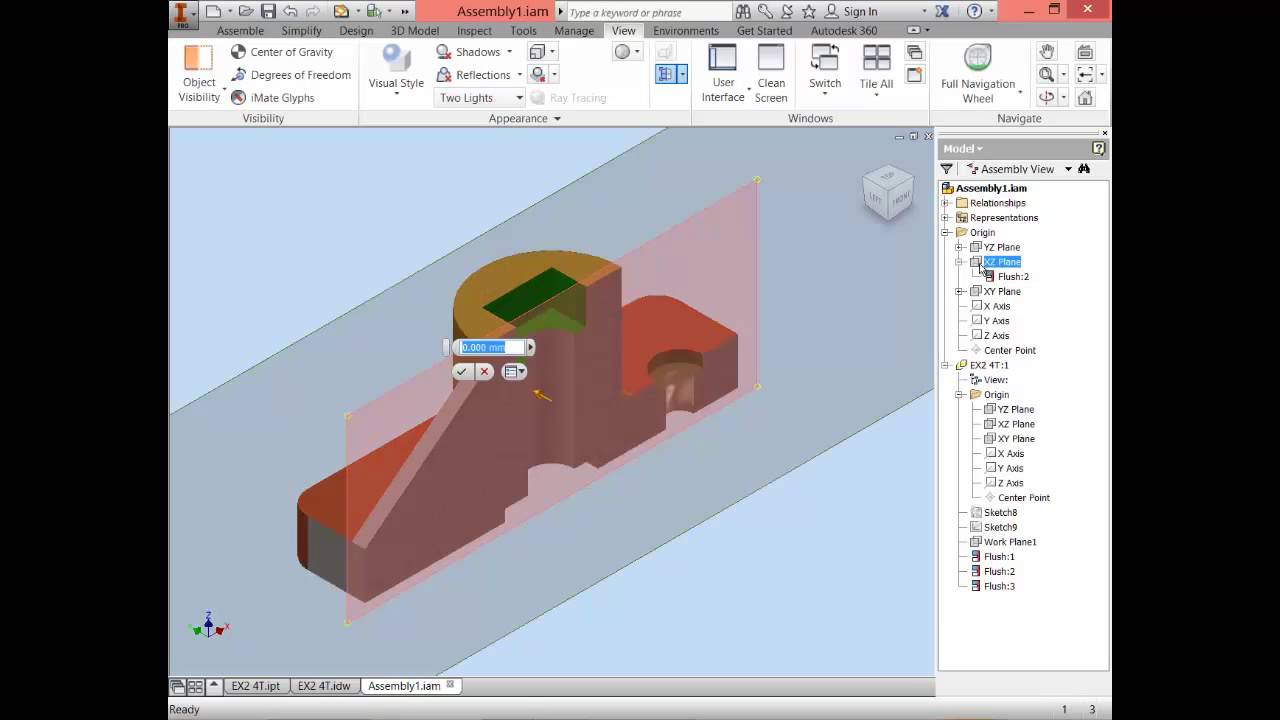Expand the YZ Plane node under Origin
Image resolution: width=1280 pixels, height=720 pixels.
point(959,247)
